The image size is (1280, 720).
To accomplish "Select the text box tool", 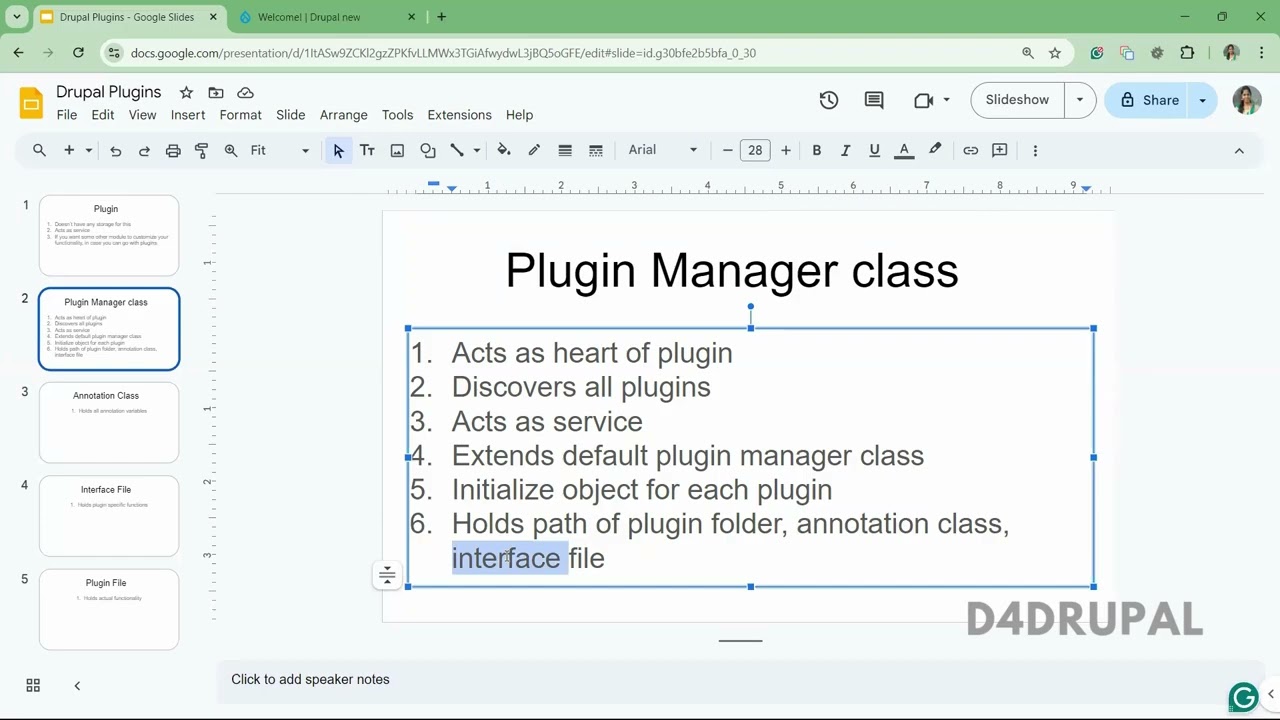I will point(367,150).
